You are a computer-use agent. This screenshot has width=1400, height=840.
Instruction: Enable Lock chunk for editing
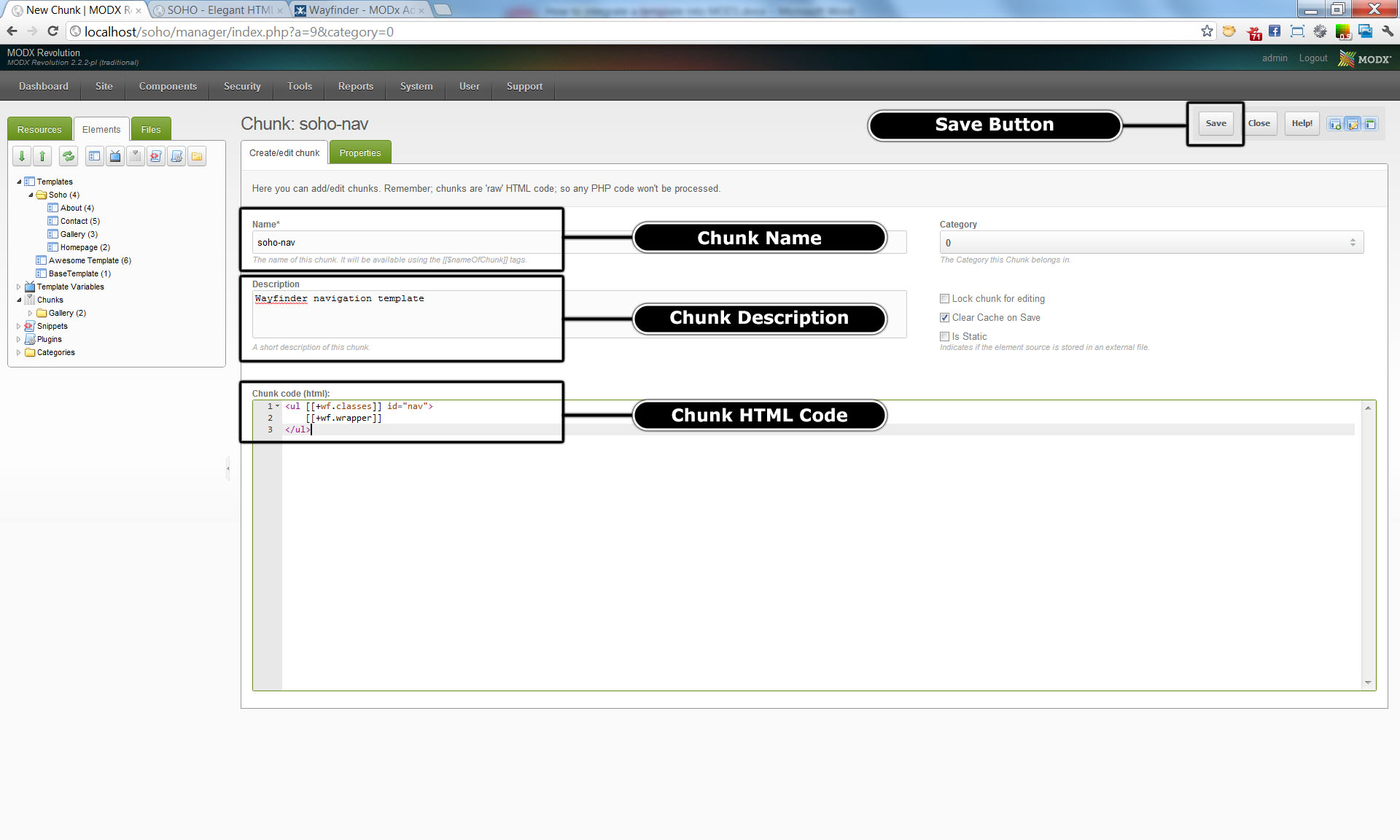pos(944,298)
